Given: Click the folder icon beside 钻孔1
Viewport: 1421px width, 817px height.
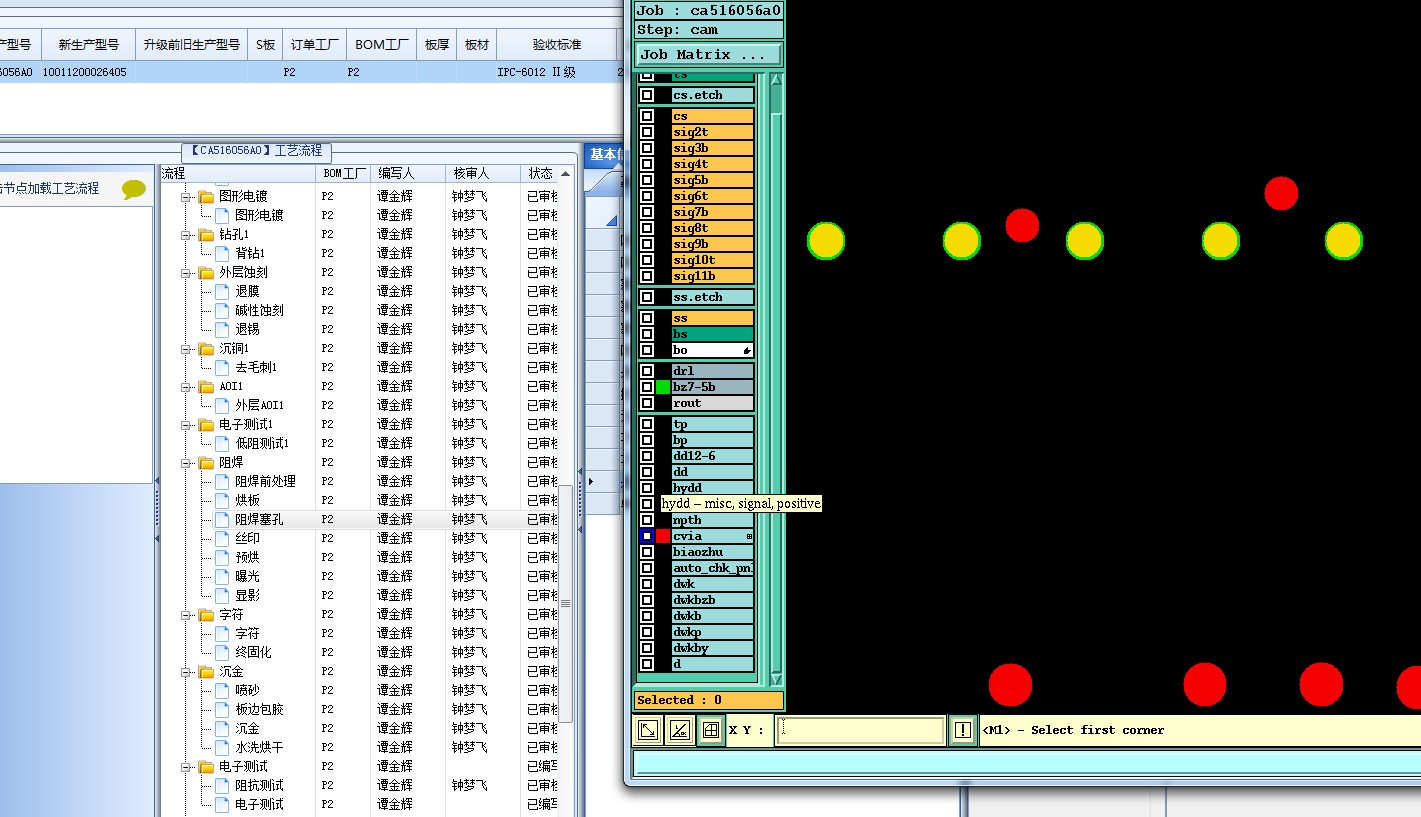Looking at the screenshot, I should click(207, 234).
